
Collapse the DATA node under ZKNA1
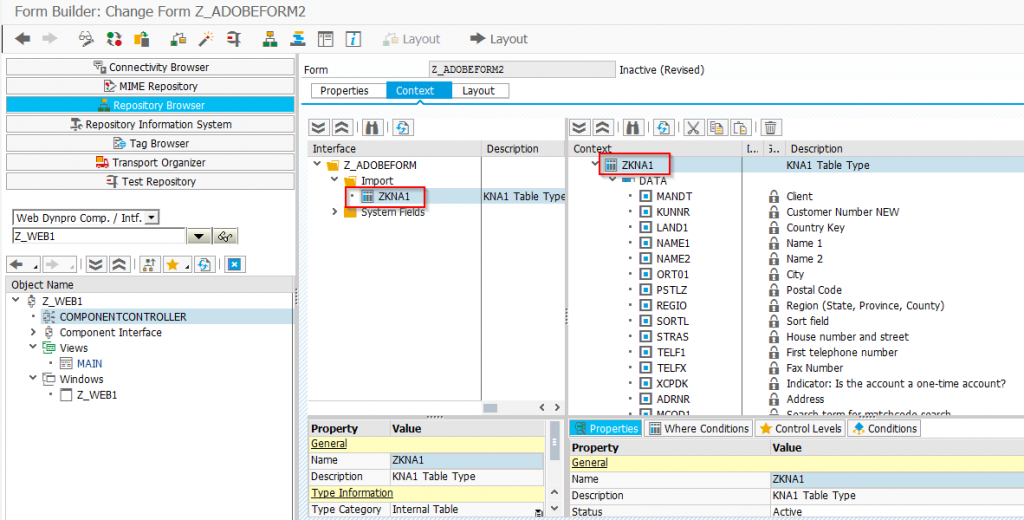click(x=613, y=180)
